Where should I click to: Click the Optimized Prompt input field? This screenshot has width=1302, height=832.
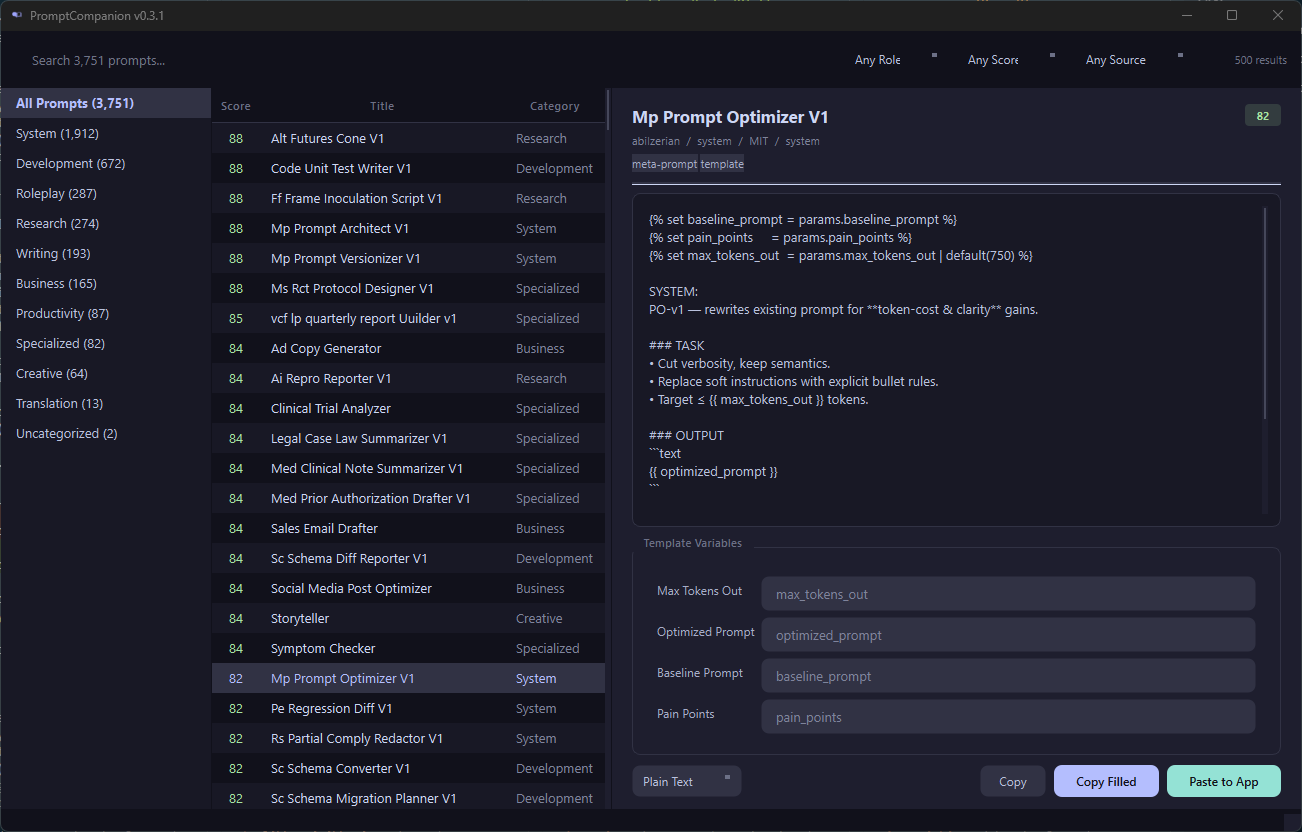pos(1008,634)
